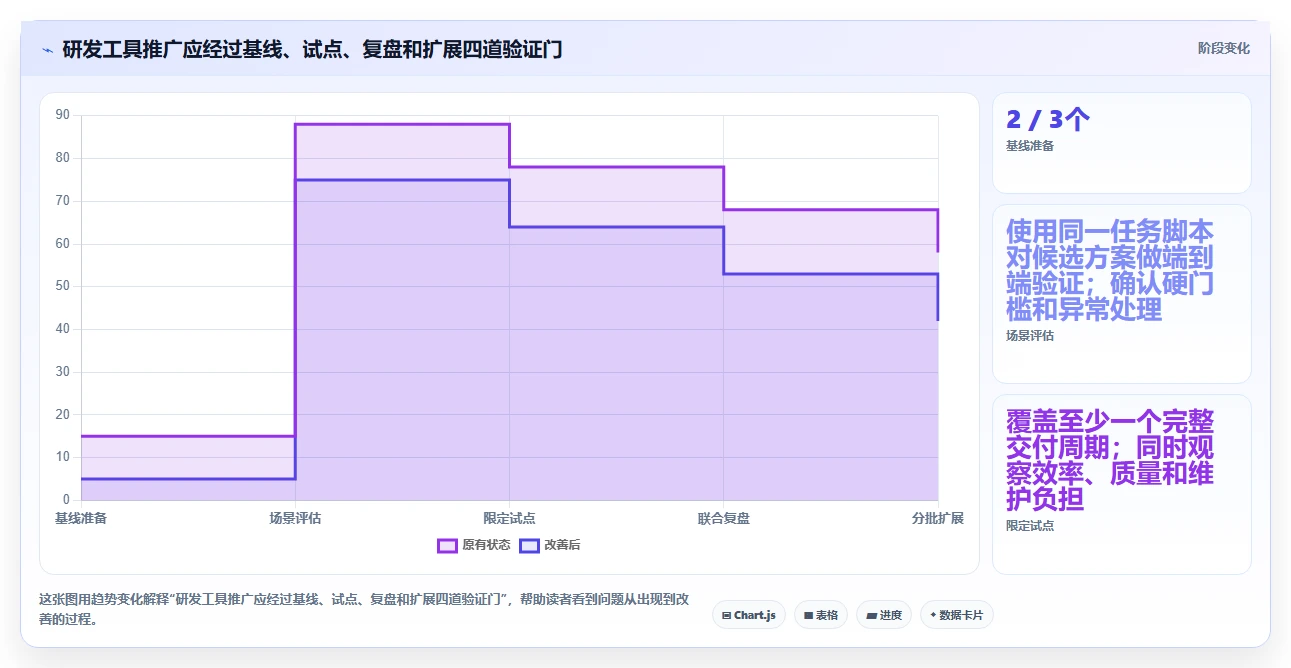The width and height of the screenshot is (1291, 668).
Task: Click the 50 y-axis value
Action: pos(63,286)
